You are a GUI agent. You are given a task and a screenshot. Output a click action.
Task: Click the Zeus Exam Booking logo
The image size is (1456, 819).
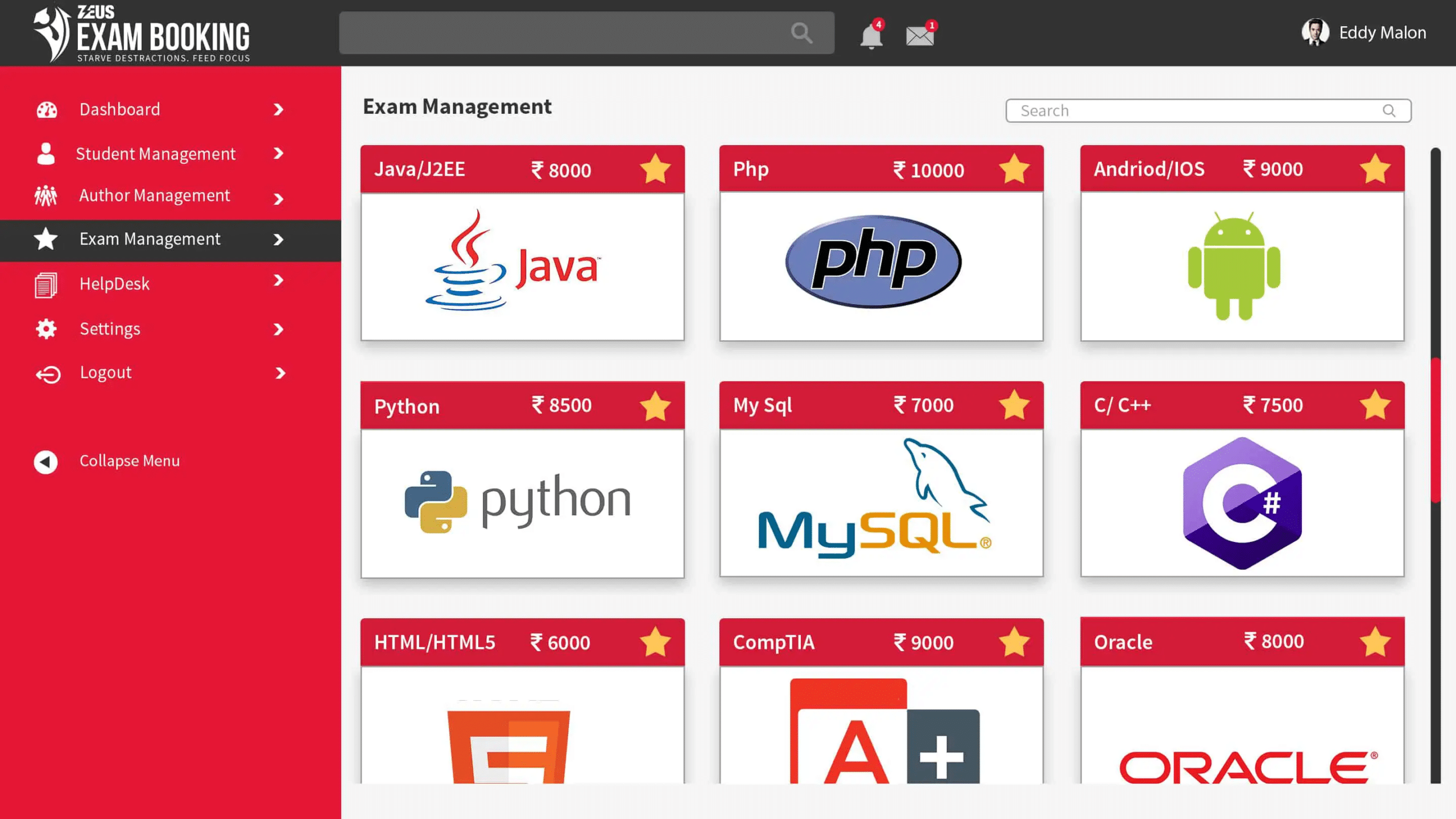142,33
